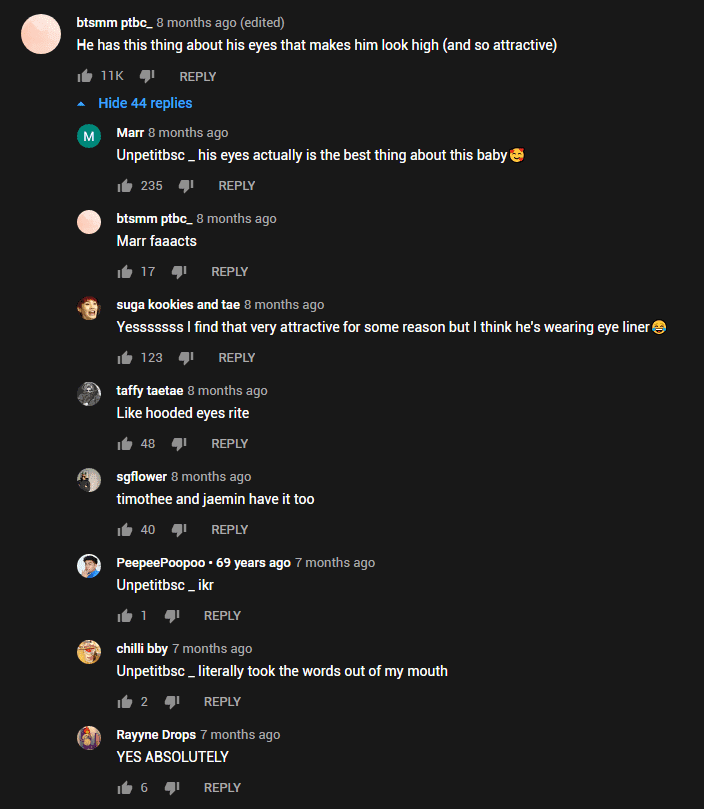Image resolution: width=704 pixels, height=809 pixels.
Task: Toggle like on Marr's reply
Action: coord(125,185)
